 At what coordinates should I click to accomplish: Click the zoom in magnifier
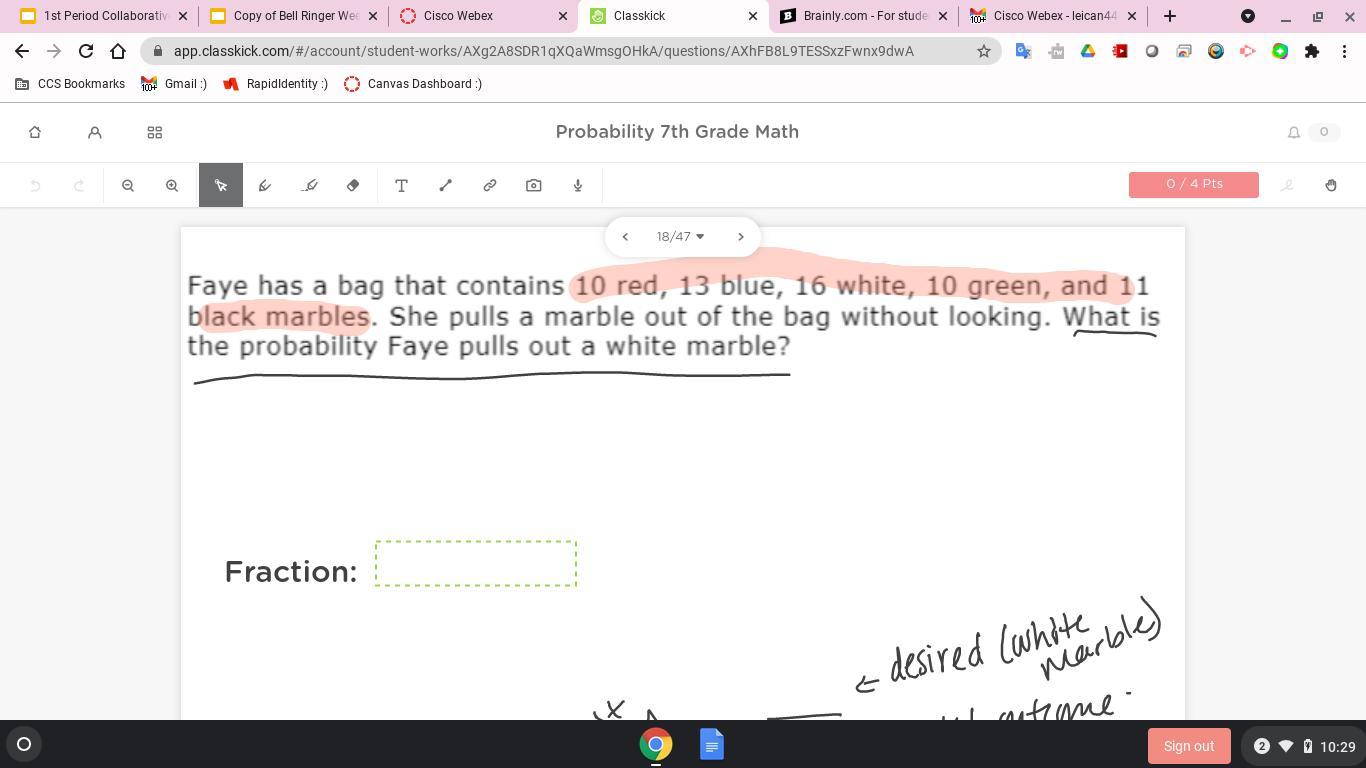172,185
